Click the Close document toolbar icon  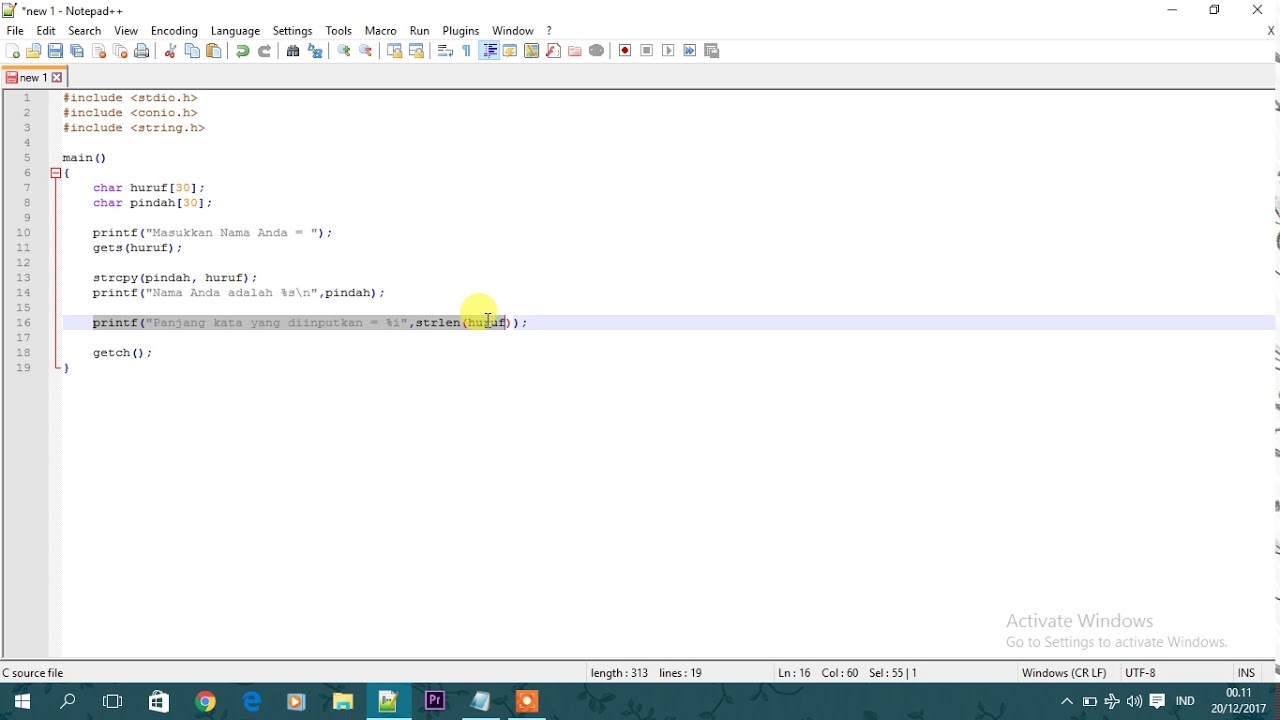(x=99, y=51)
